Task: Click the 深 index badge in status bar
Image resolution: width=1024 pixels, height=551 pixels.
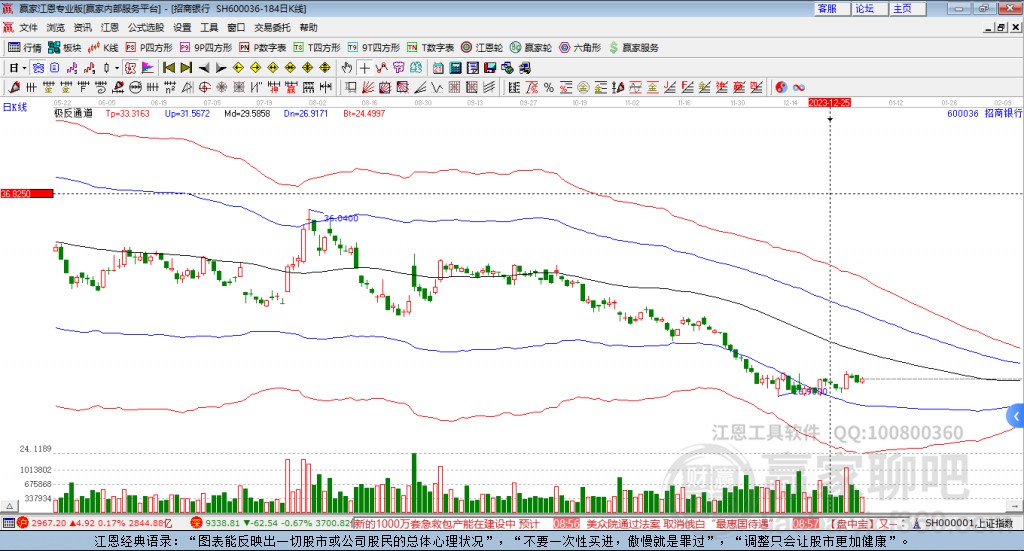Action: point(196,523)
